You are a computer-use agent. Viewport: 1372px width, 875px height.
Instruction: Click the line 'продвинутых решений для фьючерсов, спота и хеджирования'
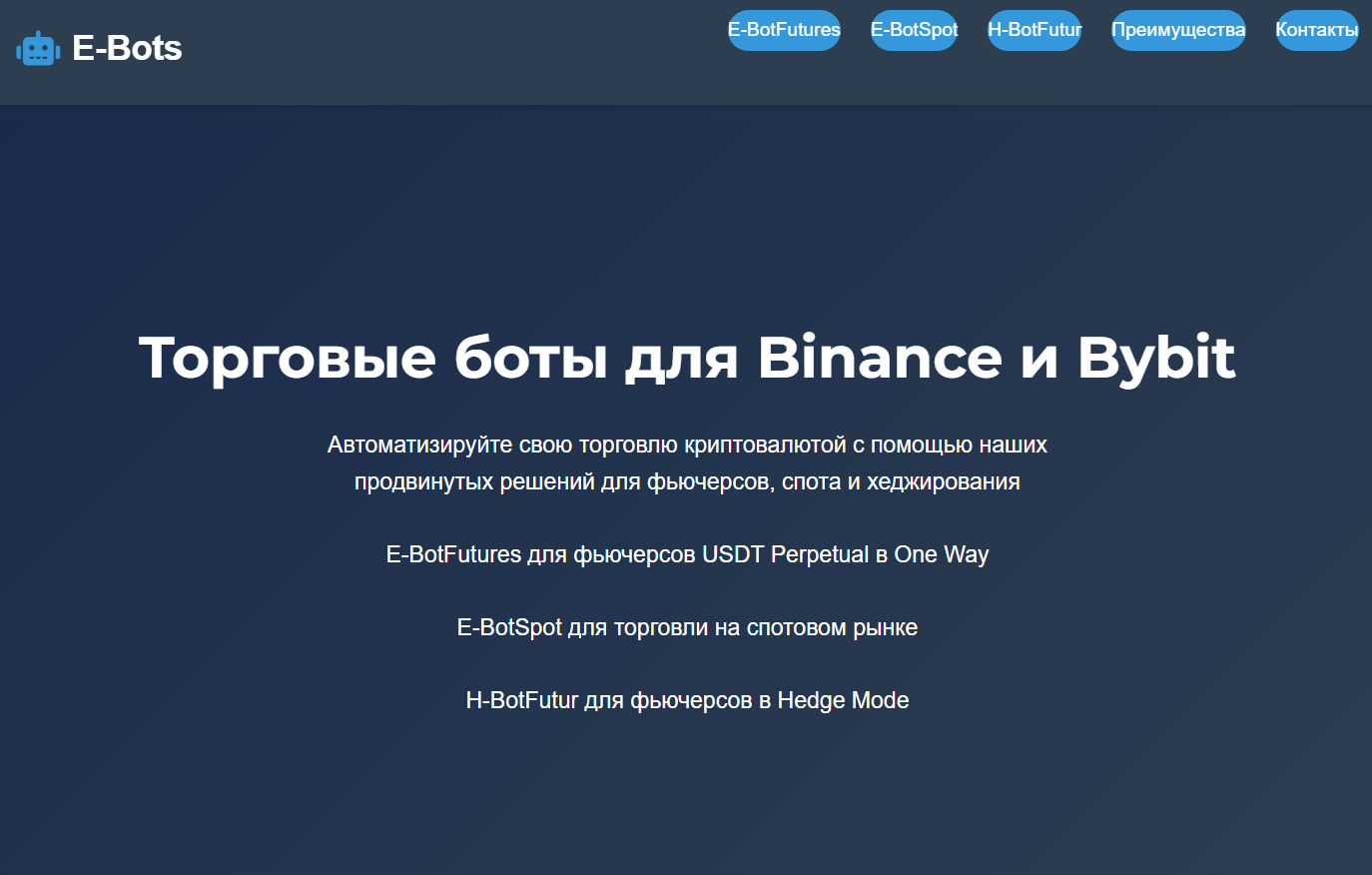click(687, 481)
